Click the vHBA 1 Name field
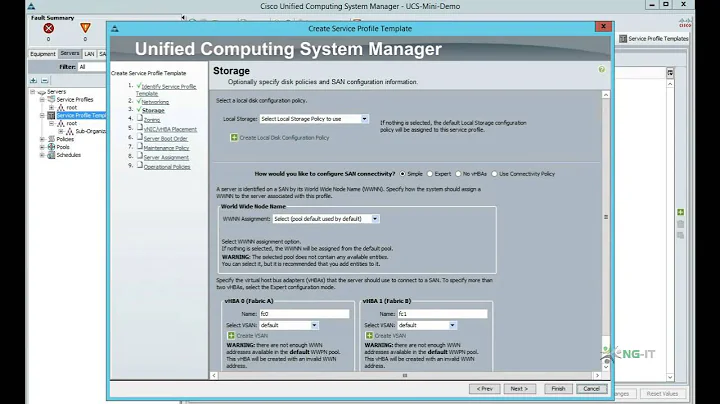Image resolution: width=720 pixels, height=404 pixels. (442, 314)
